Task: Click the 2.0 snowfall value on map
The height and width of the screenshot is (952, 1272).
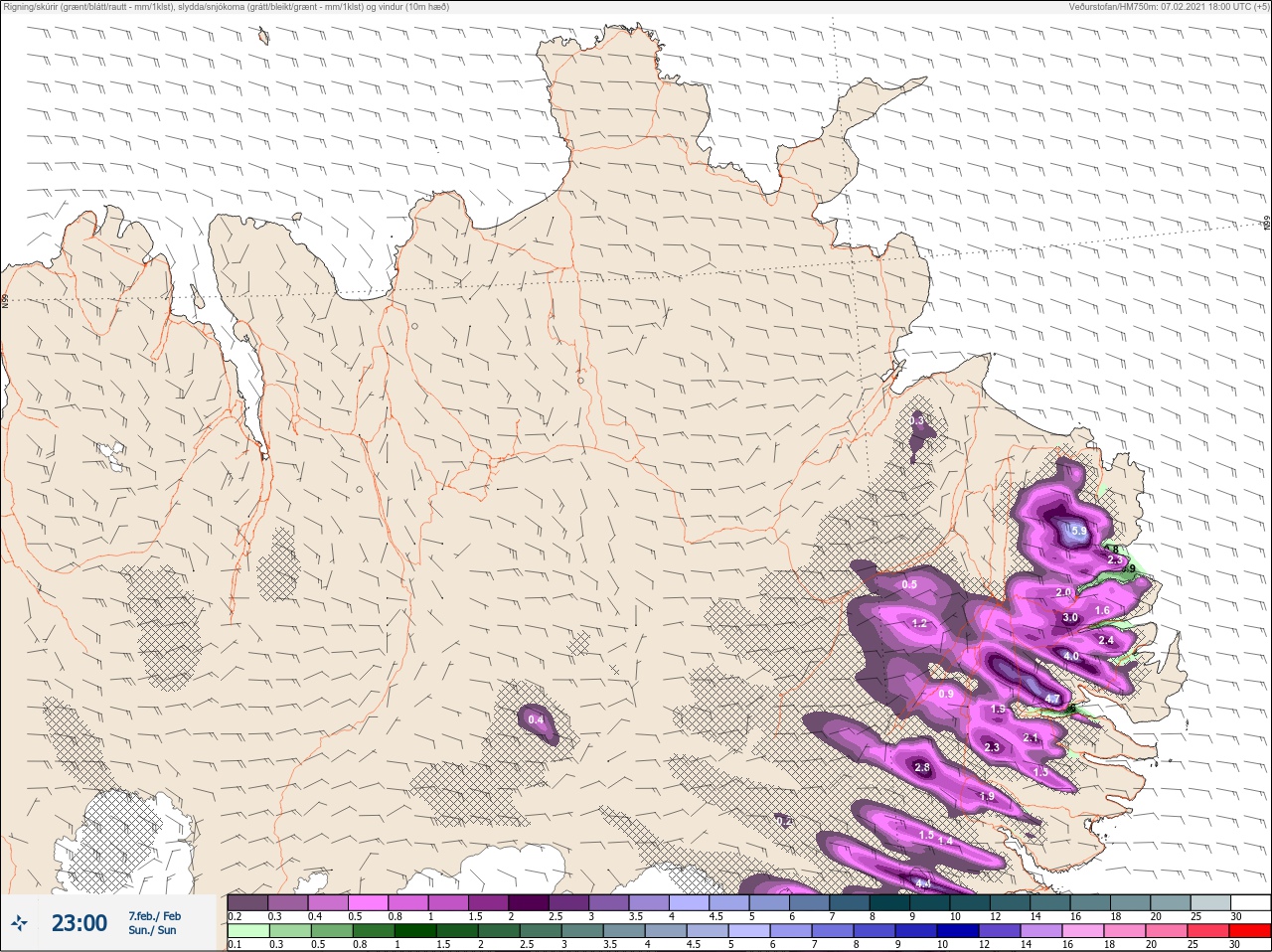Action: (x=1063, y=592)
